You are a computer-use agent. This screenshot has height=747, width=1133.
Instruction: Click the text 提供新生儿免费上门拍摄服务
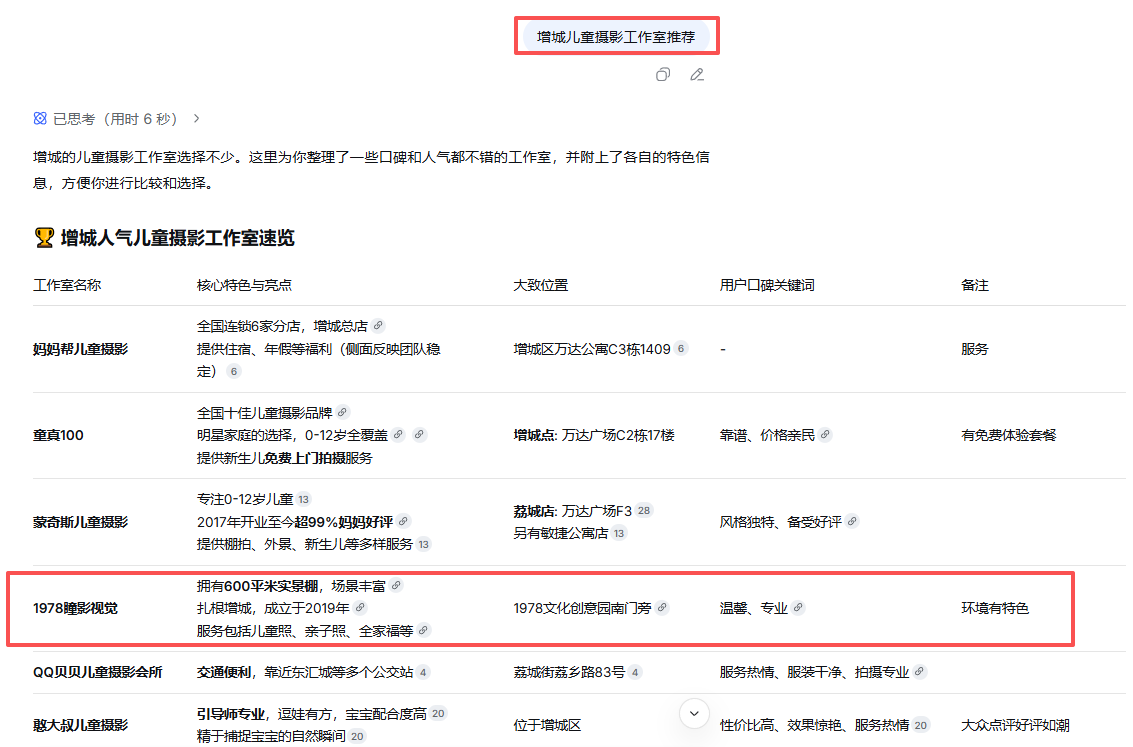coord(285,458)
